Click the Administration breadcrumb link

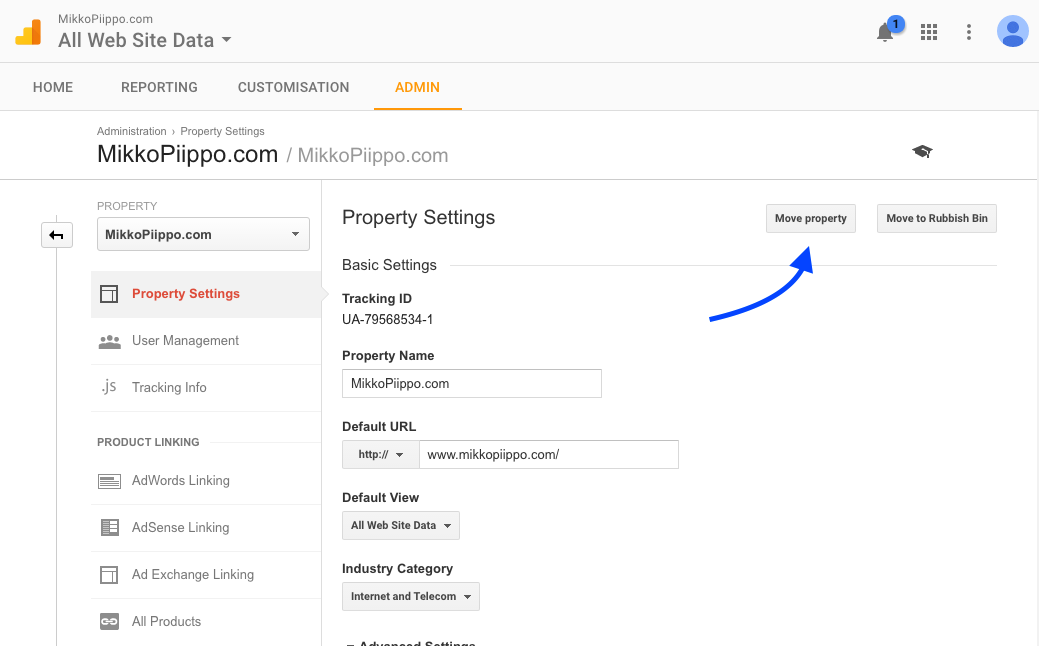click(132, 131)
